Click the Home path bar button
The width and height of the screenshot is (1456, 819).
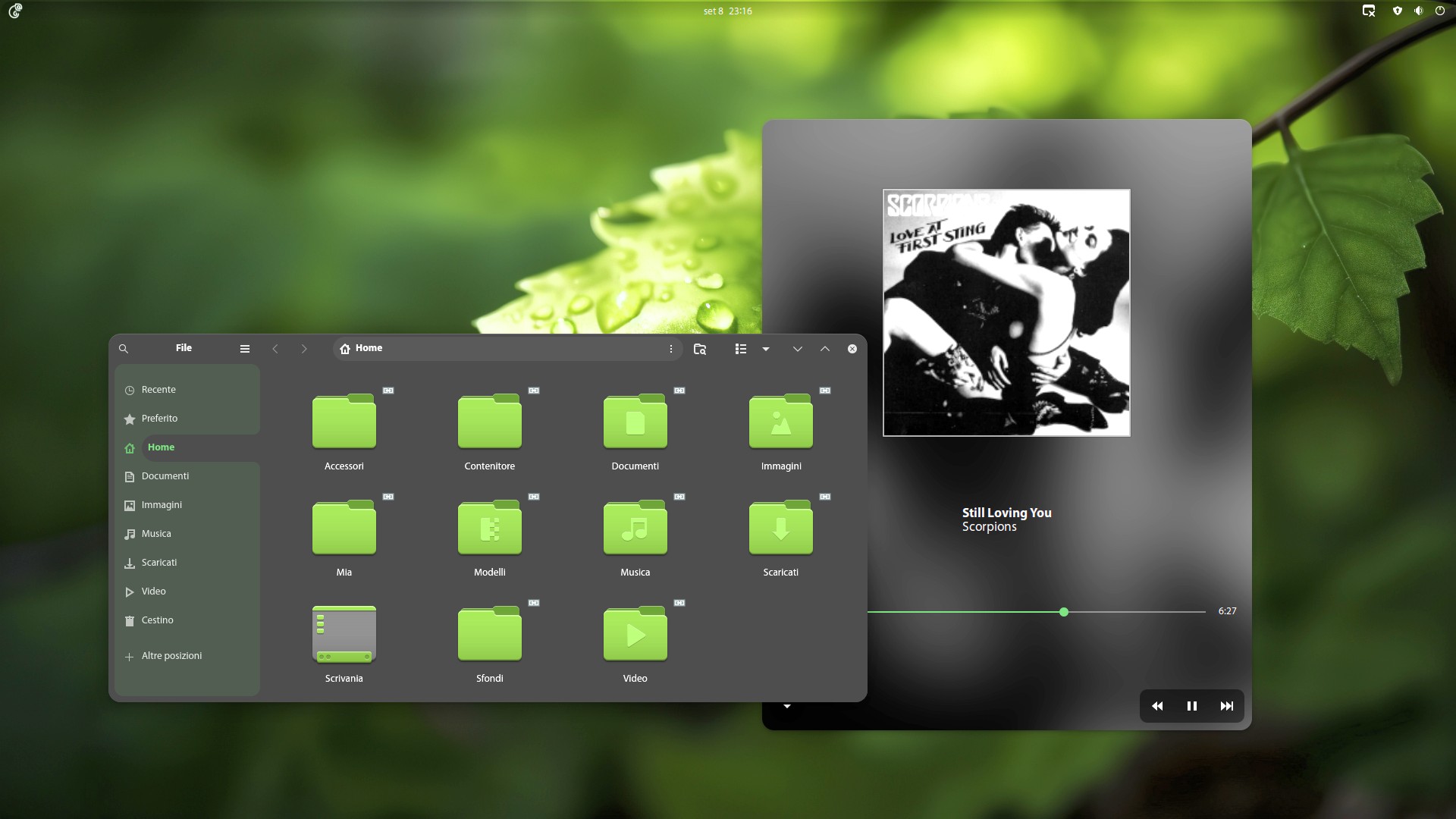361,348
